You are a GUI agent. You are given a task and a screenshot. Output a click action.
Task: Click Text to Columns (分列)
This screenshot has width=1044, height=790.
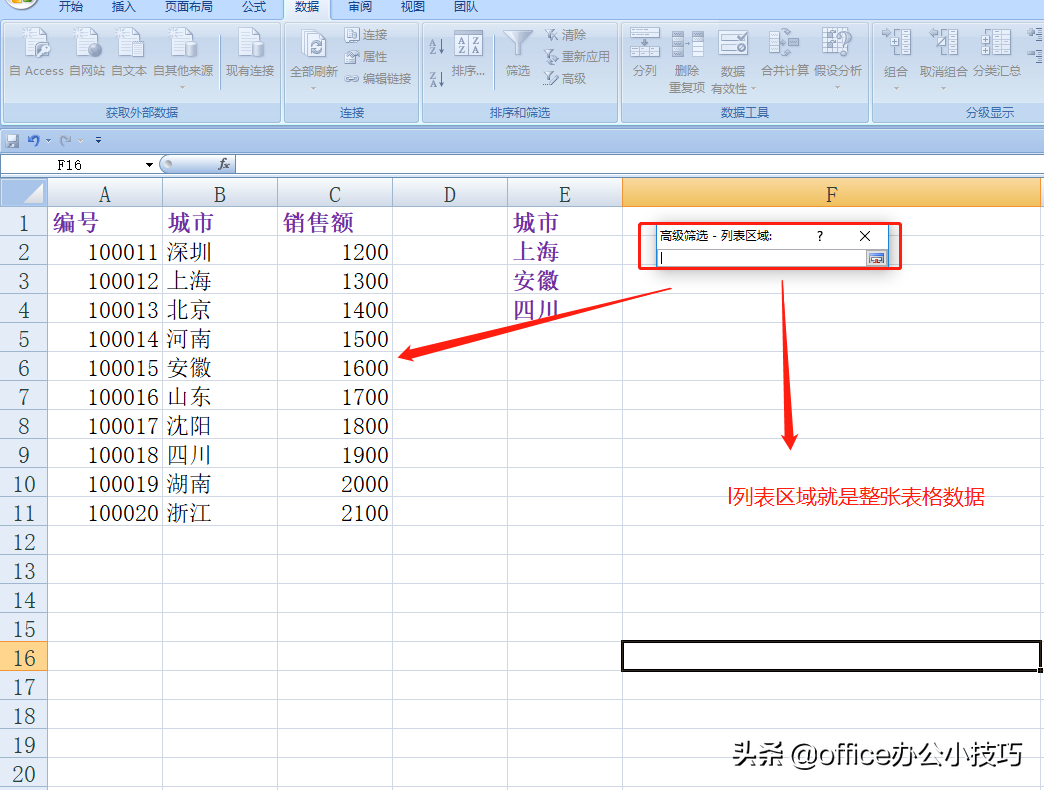[x=645, y=52]
